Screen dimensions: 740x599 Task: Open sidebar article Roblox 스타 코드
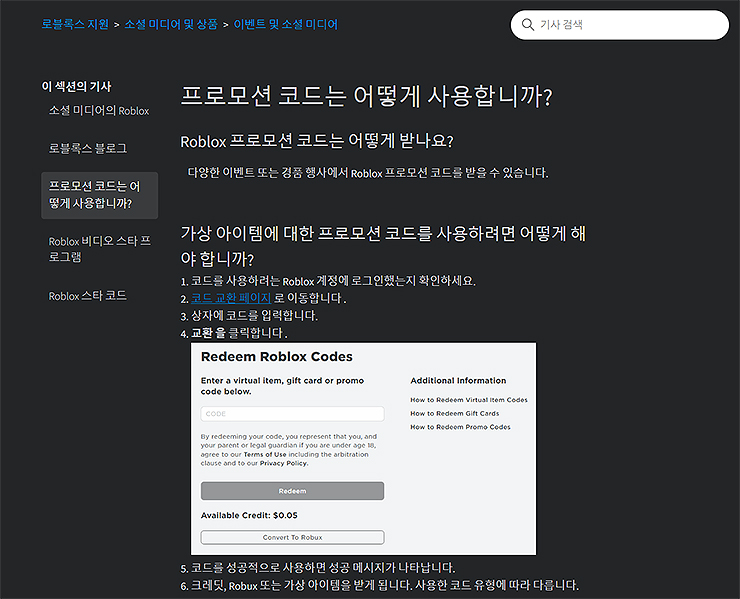[x=88, y=296]
